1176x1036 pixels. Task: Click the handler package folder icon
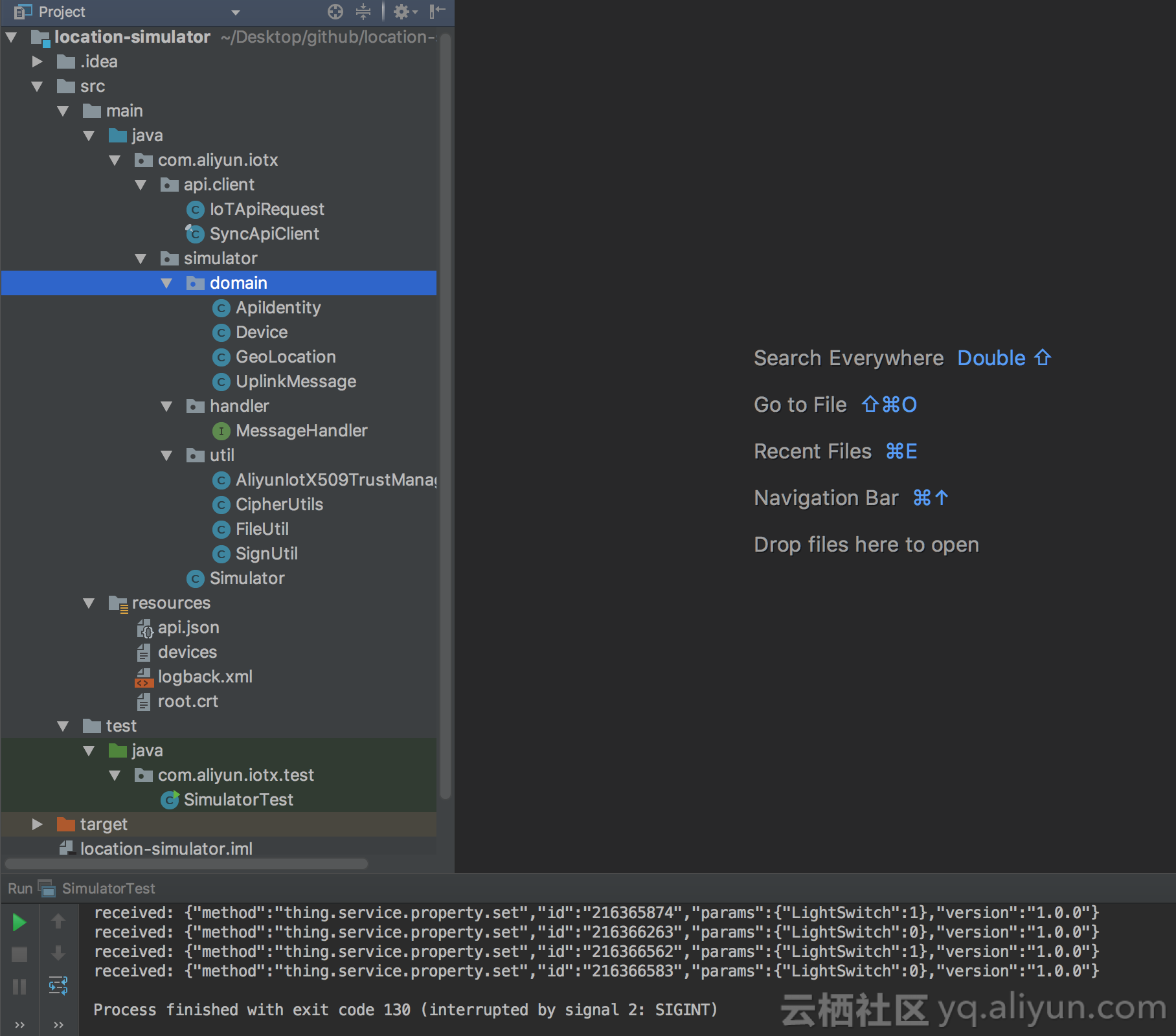(196, 406)
